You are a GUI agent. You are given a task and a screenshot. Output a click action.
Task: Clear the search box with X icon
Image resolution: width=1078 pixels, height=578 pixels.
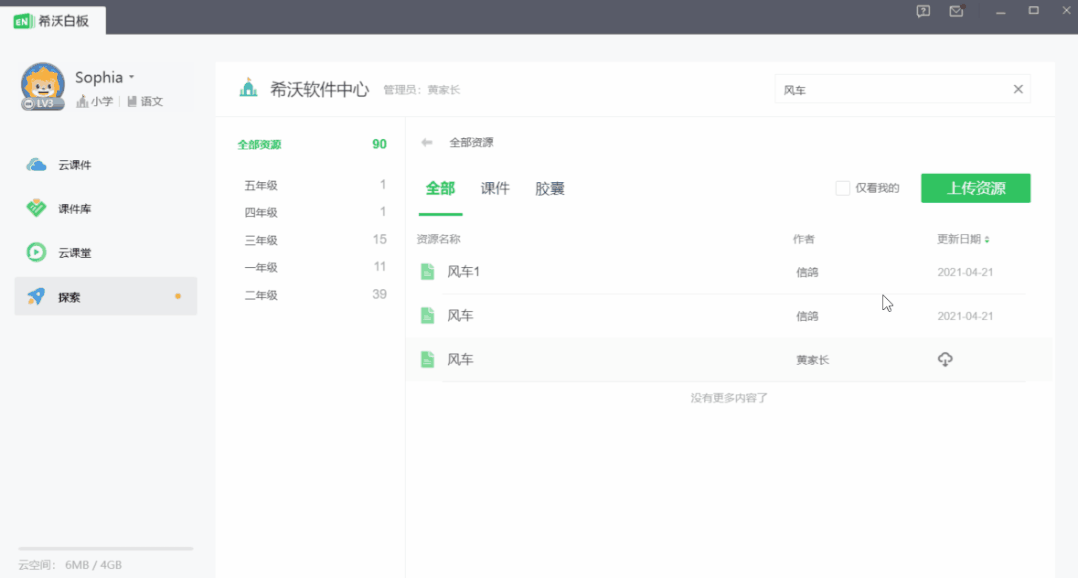(1018, 89)
